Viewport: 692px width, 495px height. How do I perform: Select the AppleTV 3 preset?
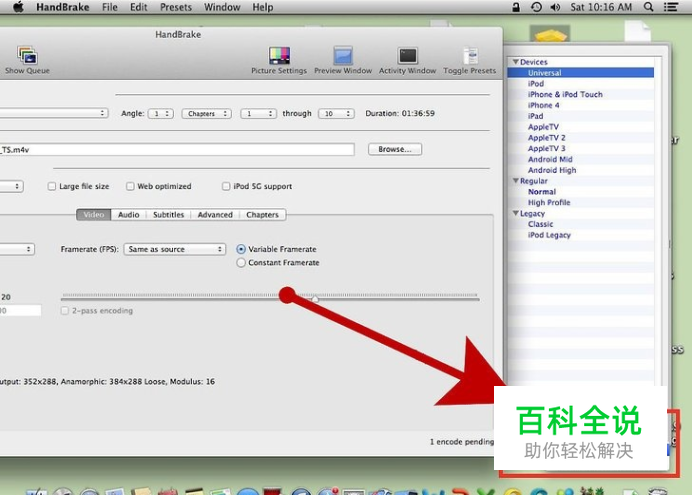click(581, 149)
